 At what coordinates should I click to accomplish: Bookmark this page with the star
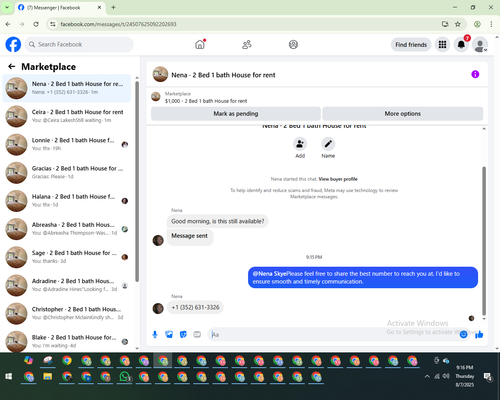pos(458,24)
